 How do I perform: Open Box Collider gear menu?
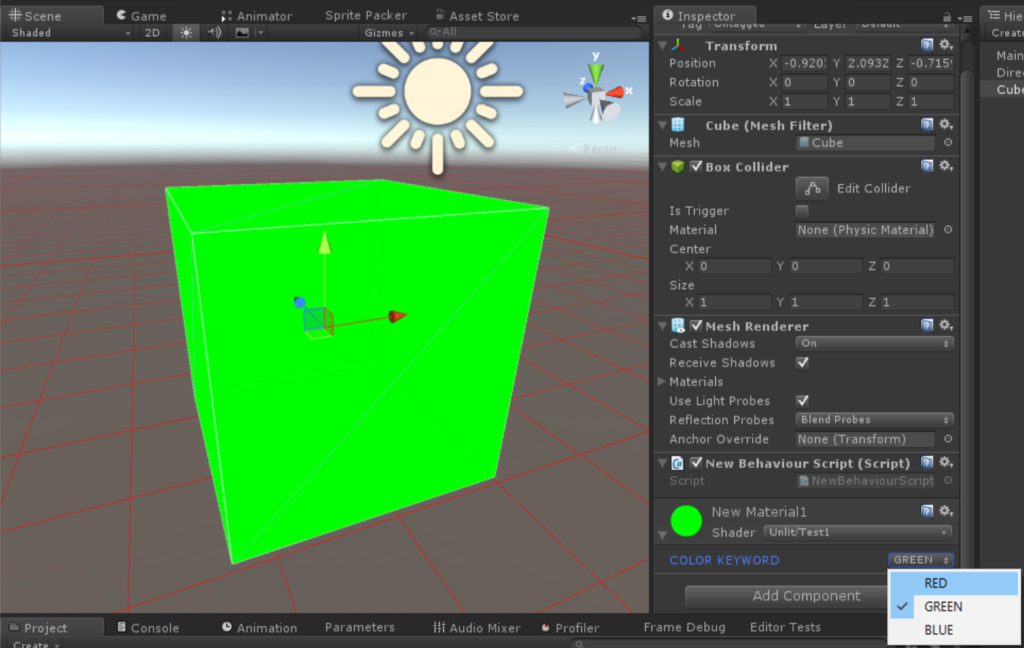click(946, 167)
